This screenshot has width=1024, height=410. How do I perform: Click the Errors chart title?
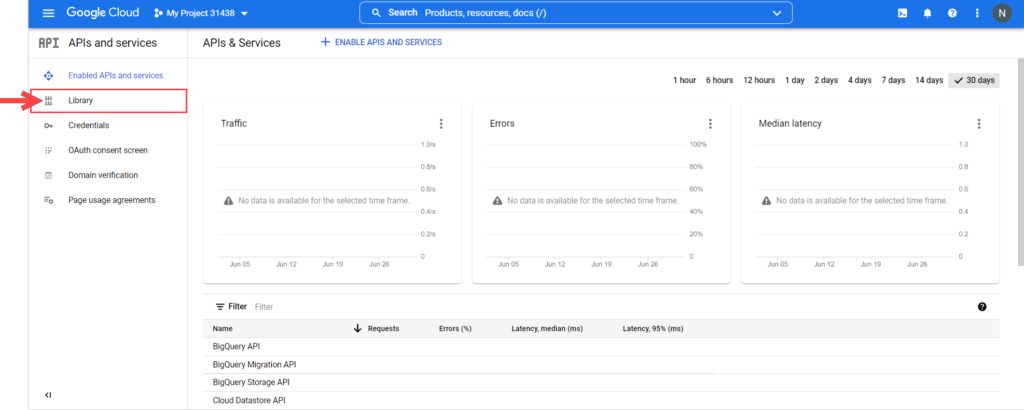click(x=502, y=123)
